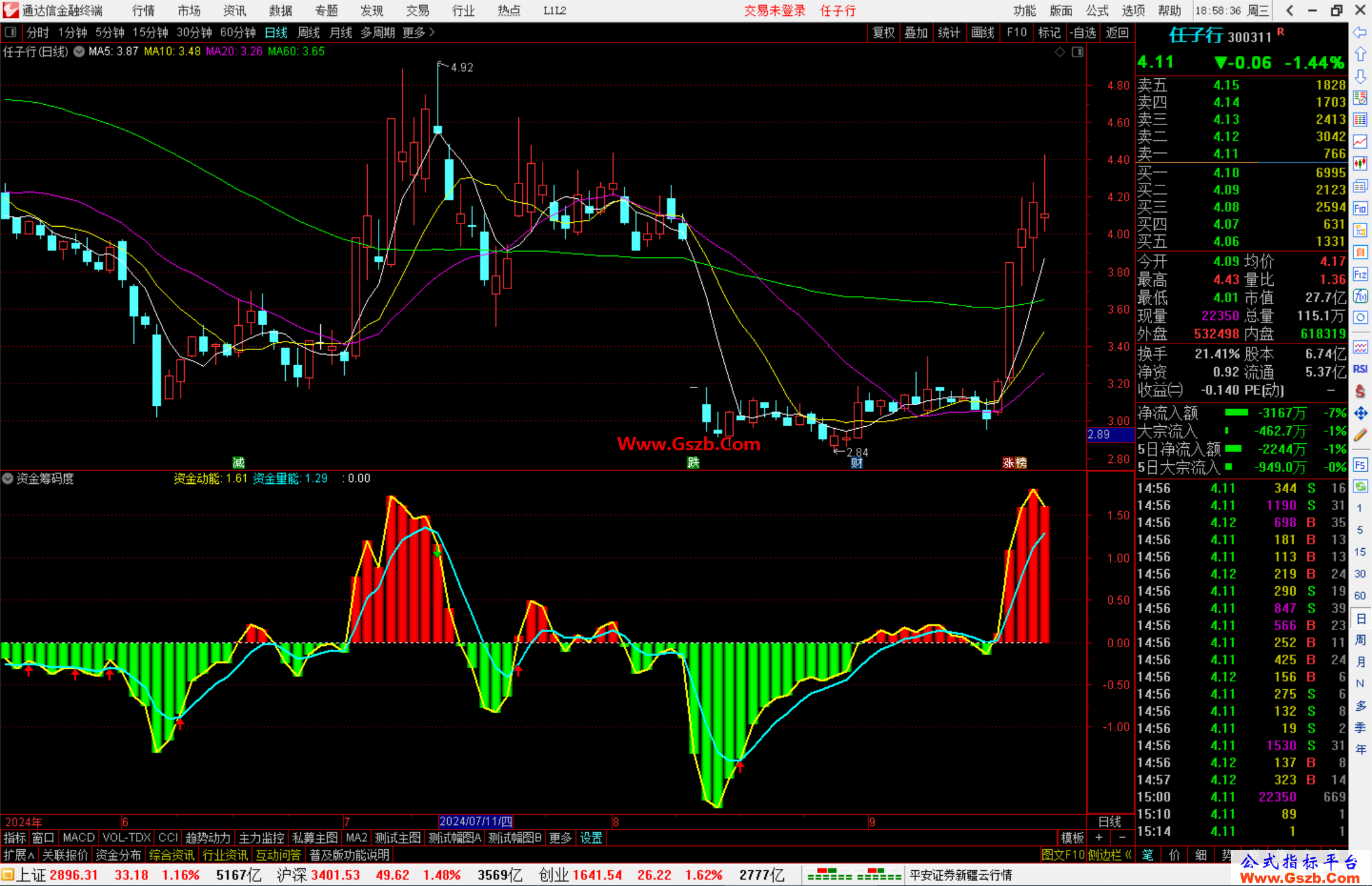Open the 资讯 menu
The height and width of the screenshot is (886, 1372).
click(234, 11)
